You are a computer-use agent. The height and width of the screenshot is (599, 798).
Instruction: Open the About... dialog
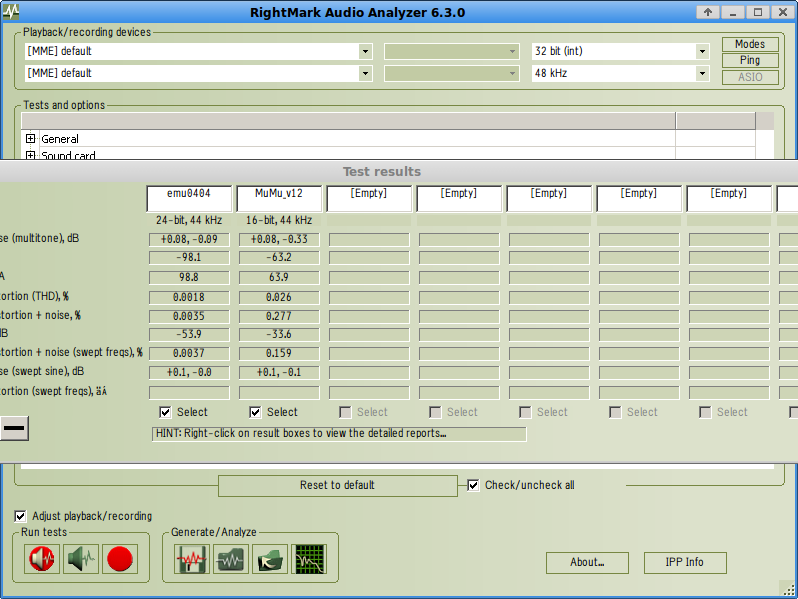pos(587,562)
